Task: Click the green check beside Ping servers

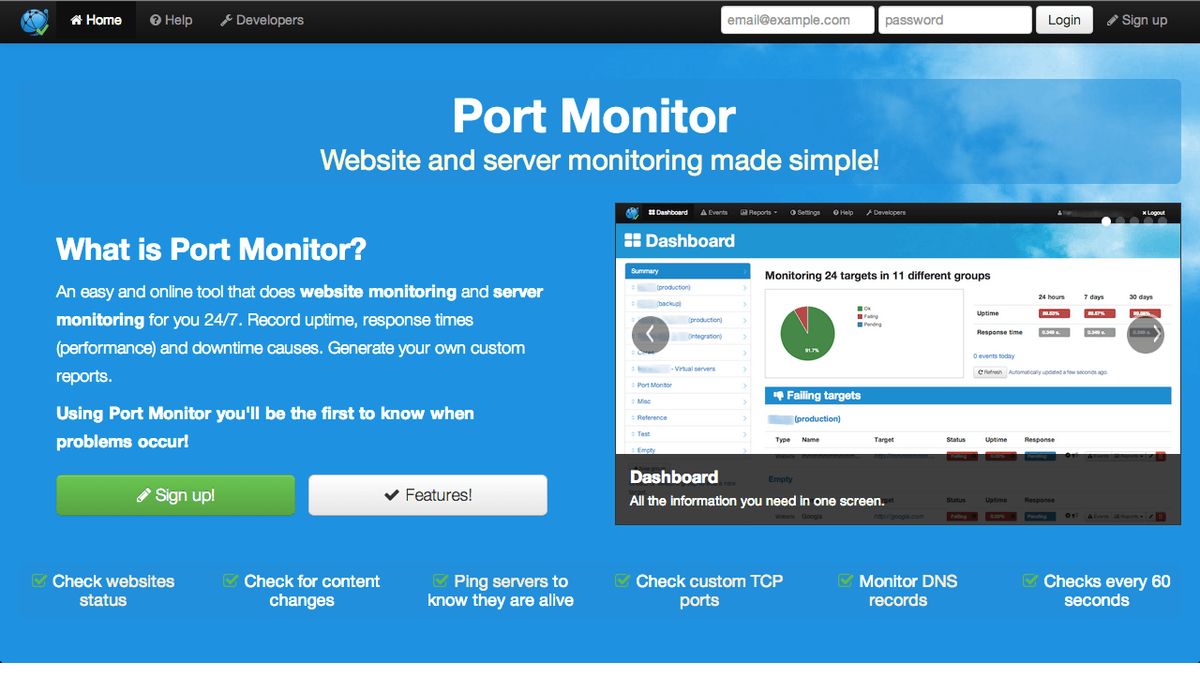Action: click(x=439, y=580)
